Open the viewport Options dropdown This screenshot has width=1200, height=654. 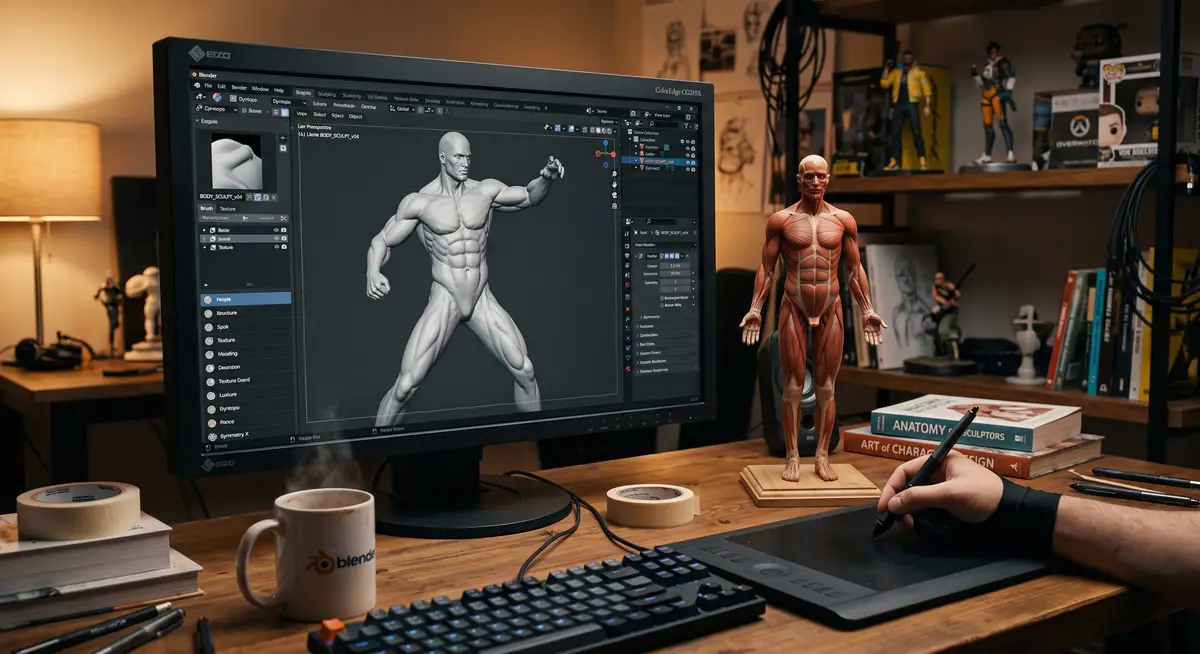click(609, 122)
